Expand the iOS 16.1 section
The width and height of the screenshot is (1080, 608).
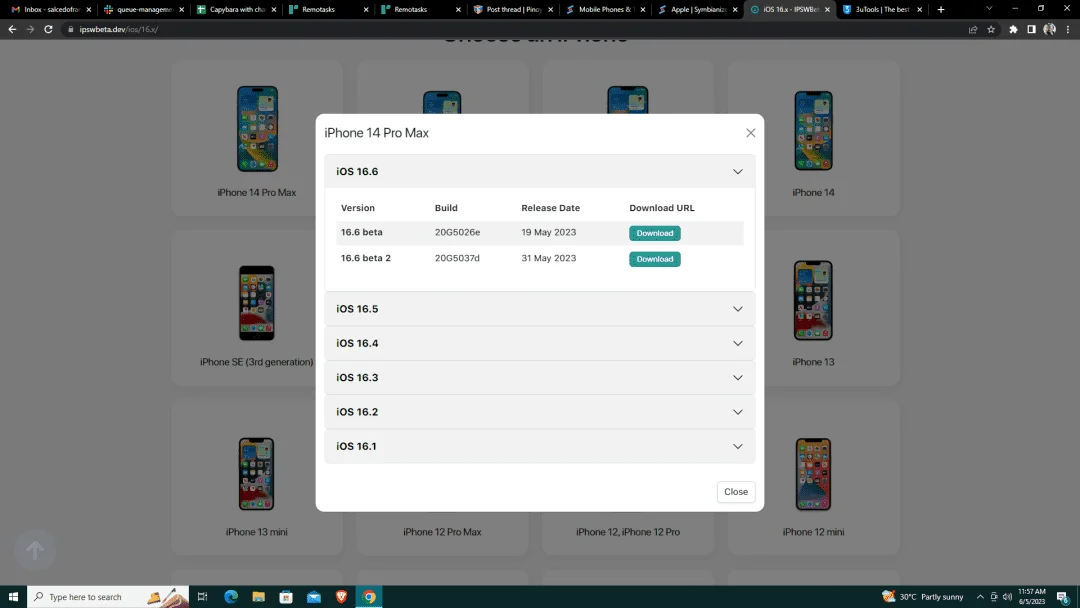point(539,447)
